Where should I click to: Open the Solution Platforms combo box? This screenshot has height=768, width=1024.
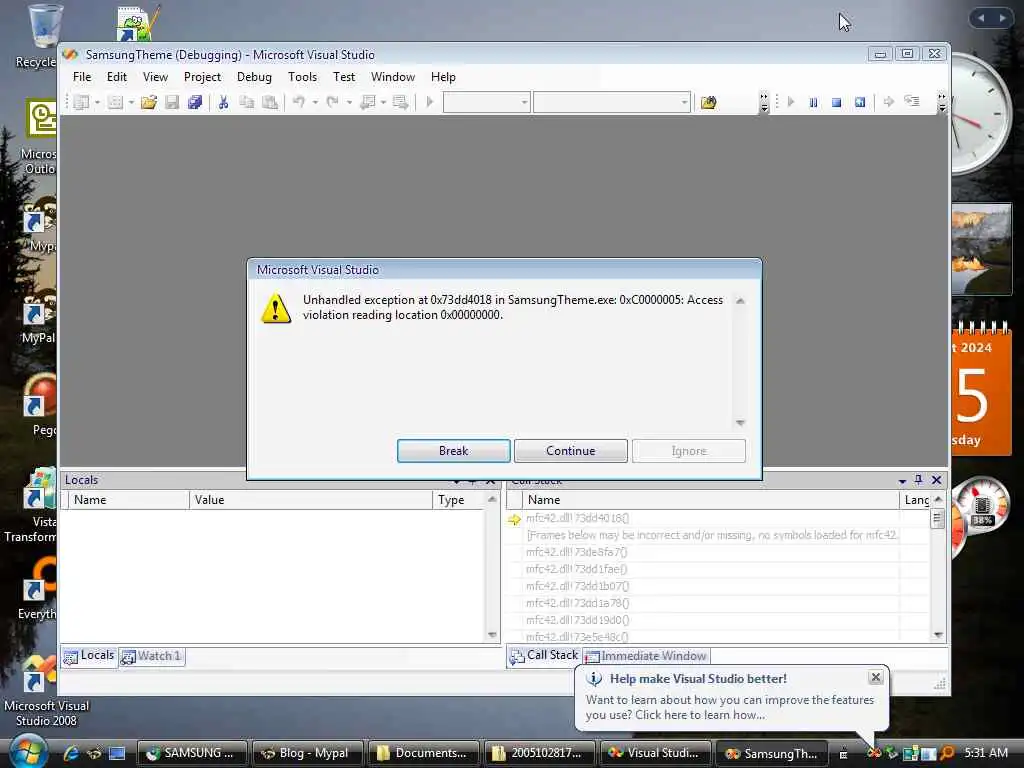[612, 103]
